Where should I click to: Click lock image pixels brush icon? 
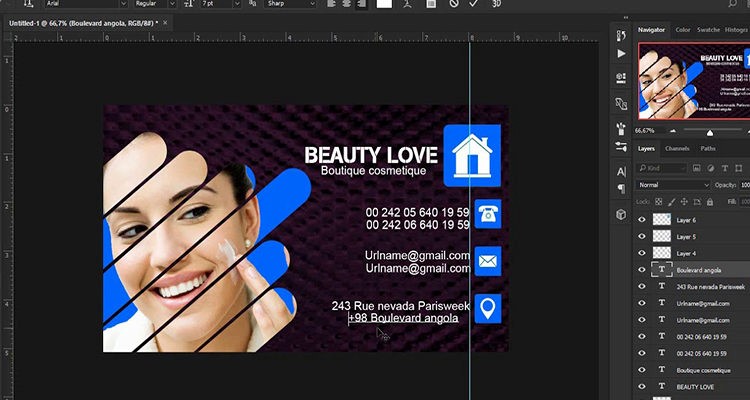click(672, 202)
